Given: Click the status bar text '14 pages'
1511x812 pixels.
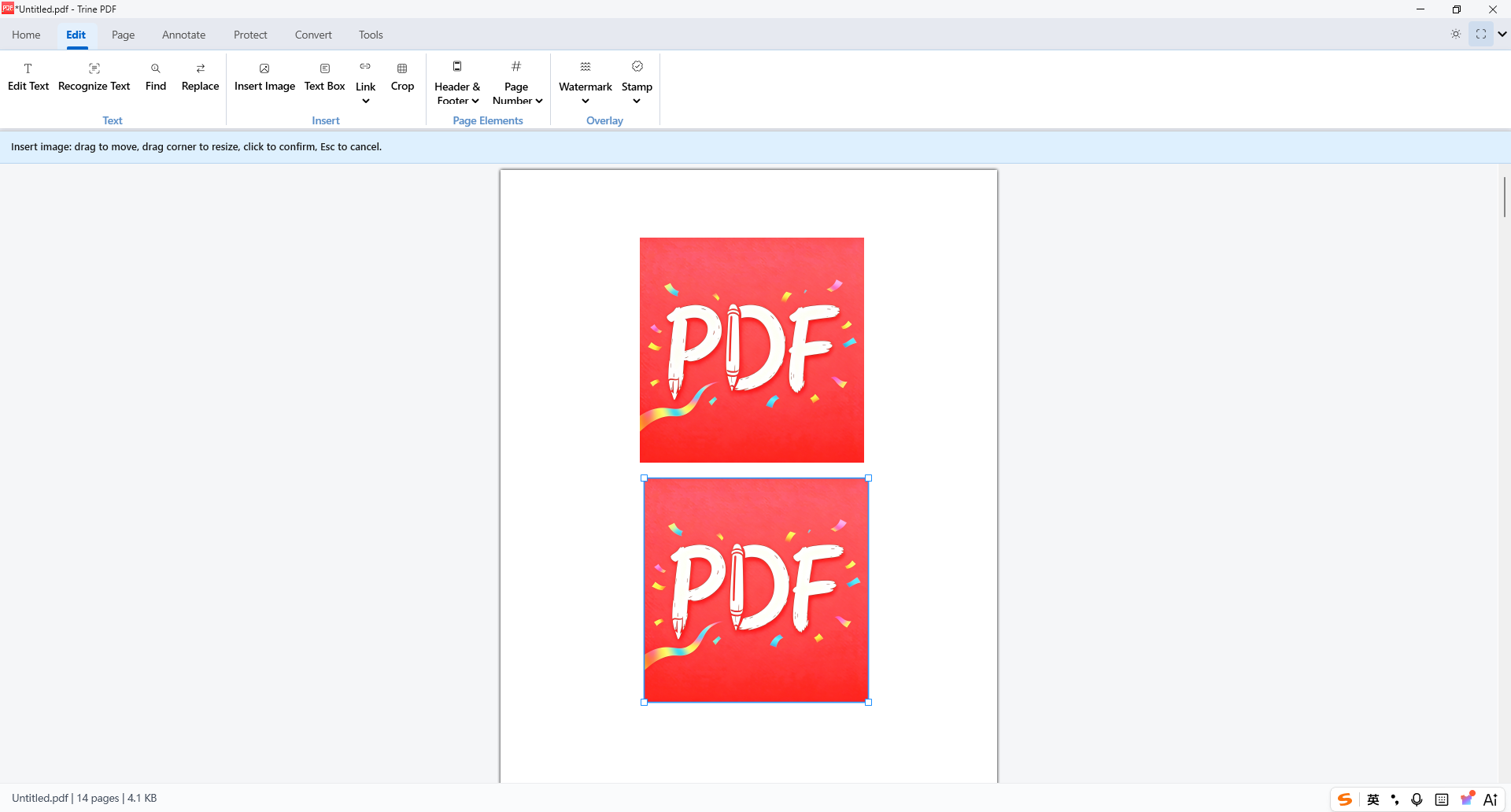Looking at the screenshot, I should pyautogui.click(x=98, y=798).
